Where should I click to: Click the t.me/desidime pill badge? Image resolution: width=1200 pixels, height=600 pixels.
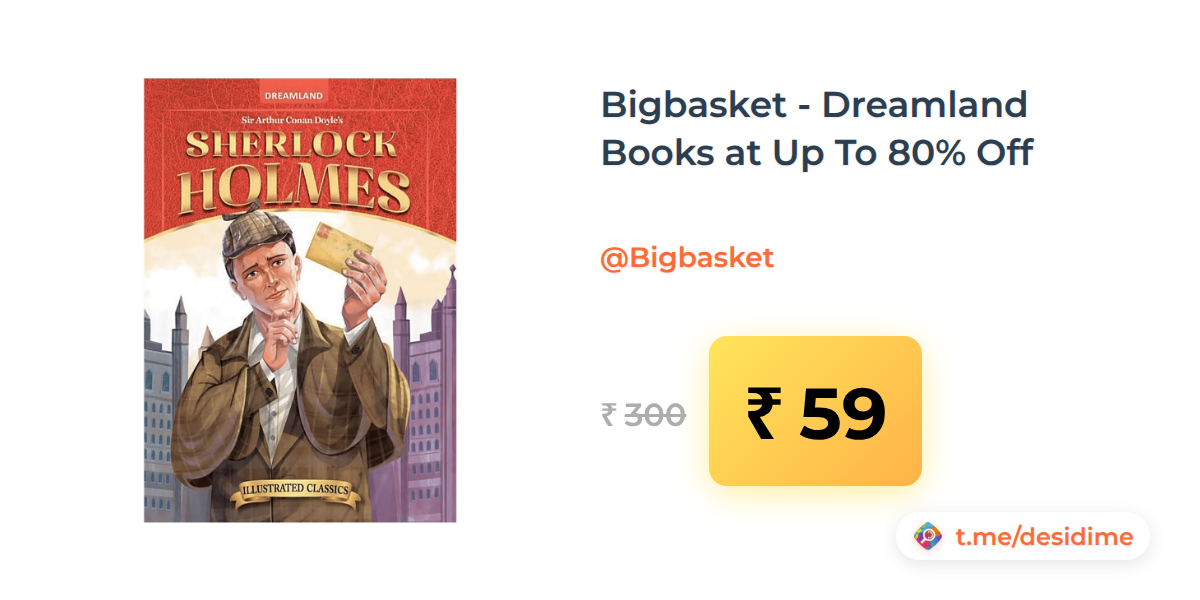point(1022,537)
